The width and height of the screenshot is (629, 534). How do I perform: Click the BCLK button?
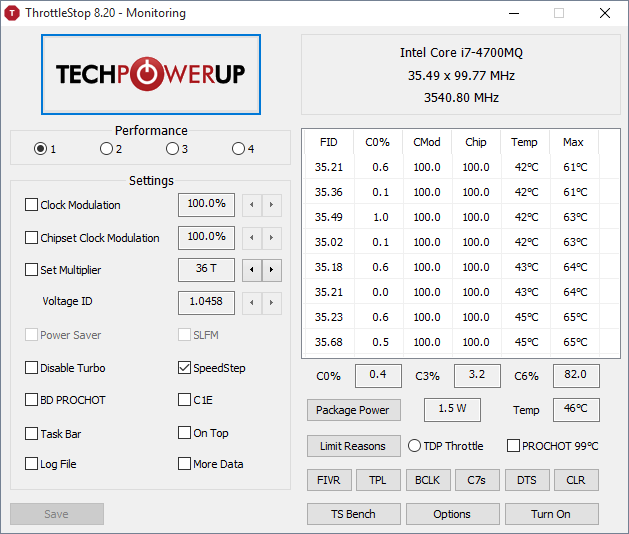pyautogui.click(x=428, y=480)
